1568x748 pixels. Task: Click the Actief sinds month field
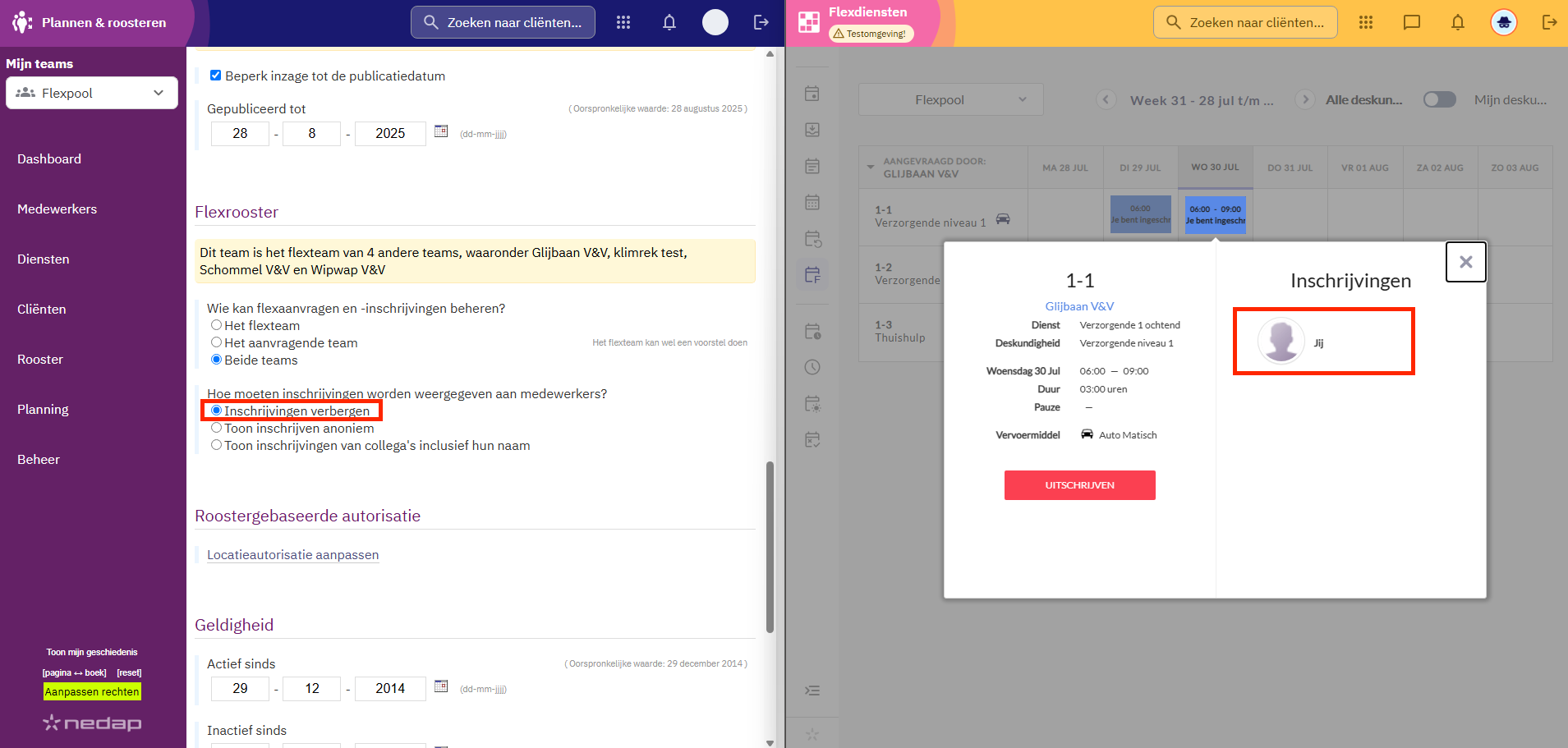tap(312, 689)
